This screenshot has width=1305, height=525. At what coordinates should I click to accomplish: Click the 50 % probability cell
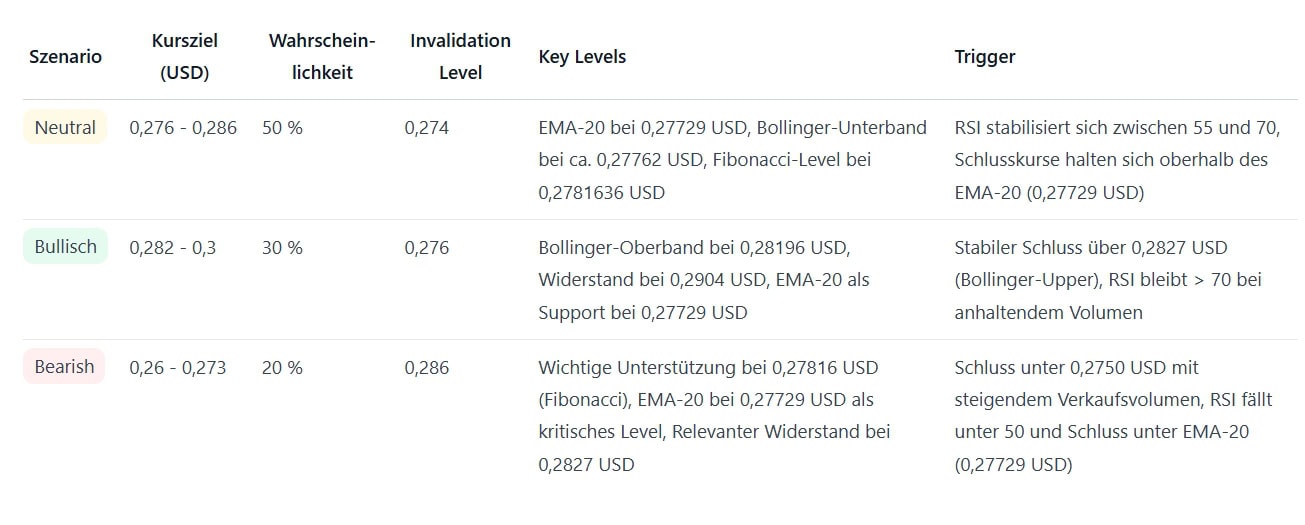(x=282, y=128)
